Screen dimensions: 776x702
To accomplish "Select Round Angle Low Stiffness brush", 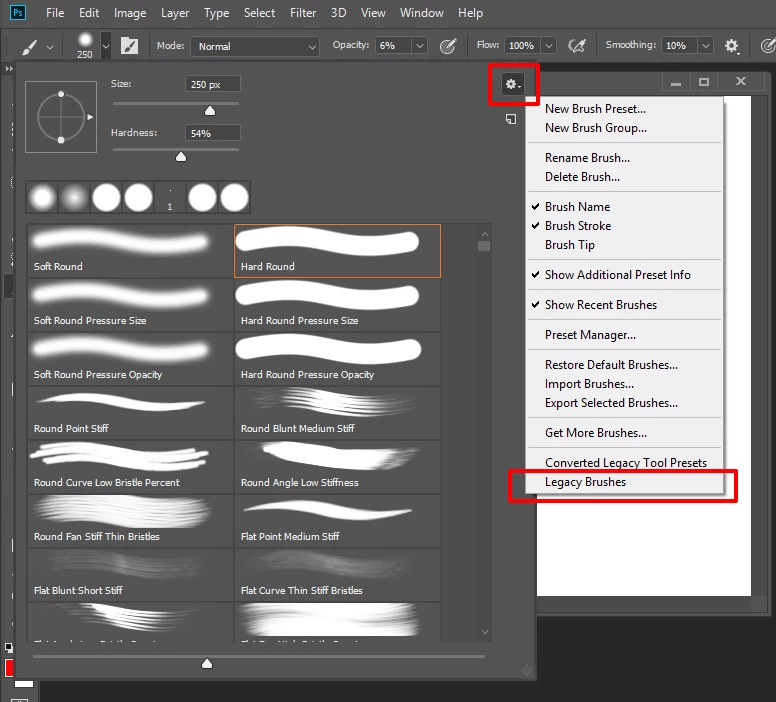I will (x=338, y=467).
